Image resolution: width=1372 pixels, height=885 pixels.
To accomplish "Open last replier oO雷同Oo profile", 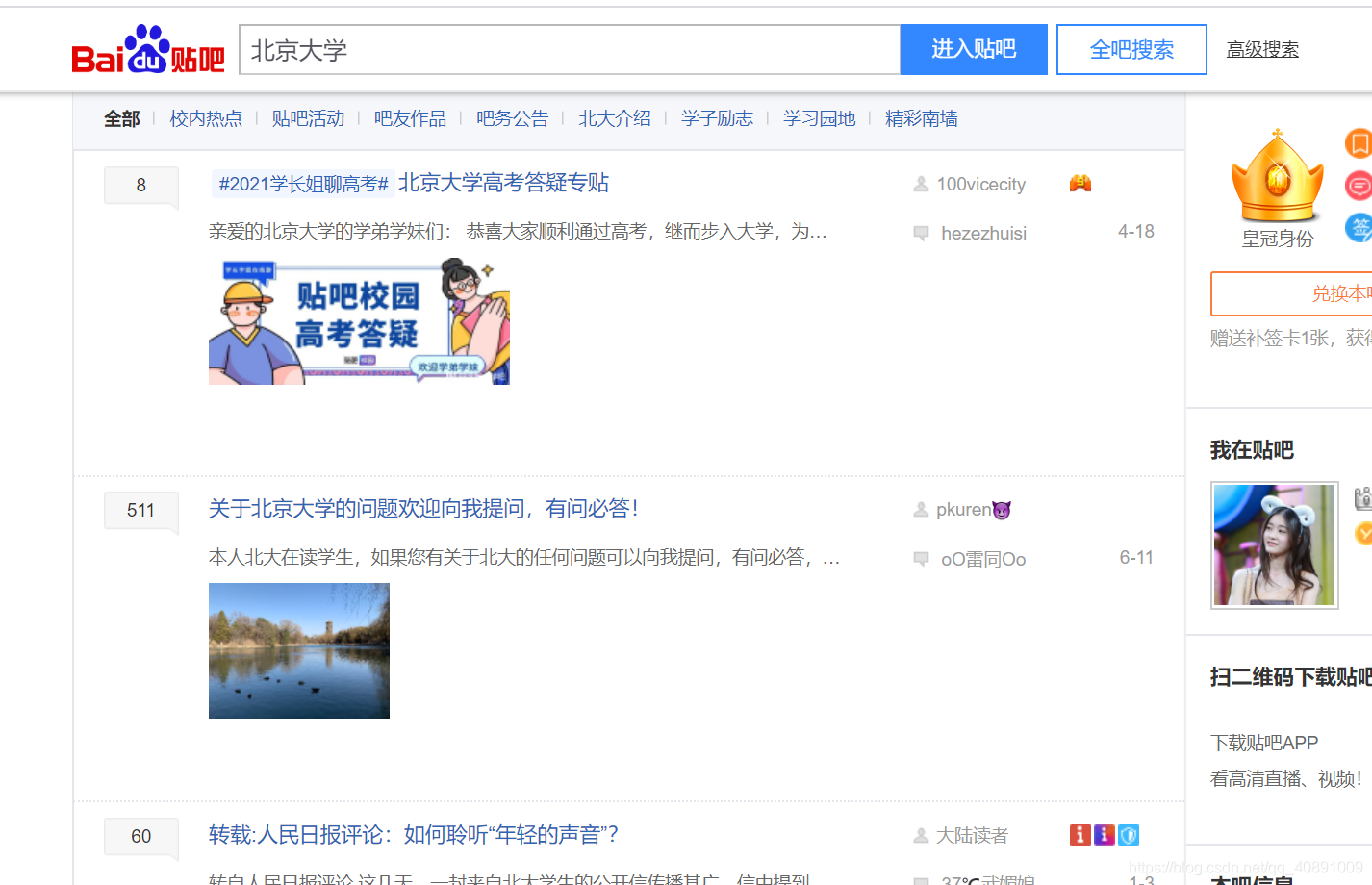I will (x=983, y=560).
